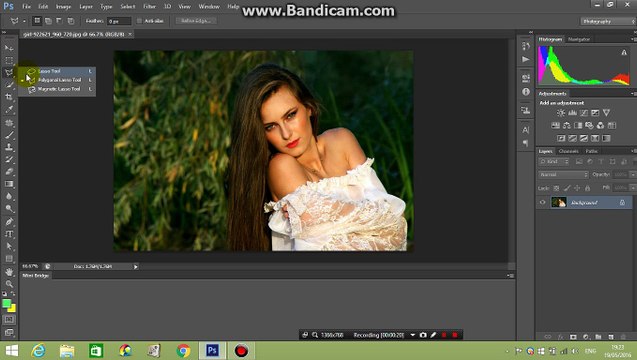
Task: Stop the Bandicam recording
Action: (x=455, y=335)
